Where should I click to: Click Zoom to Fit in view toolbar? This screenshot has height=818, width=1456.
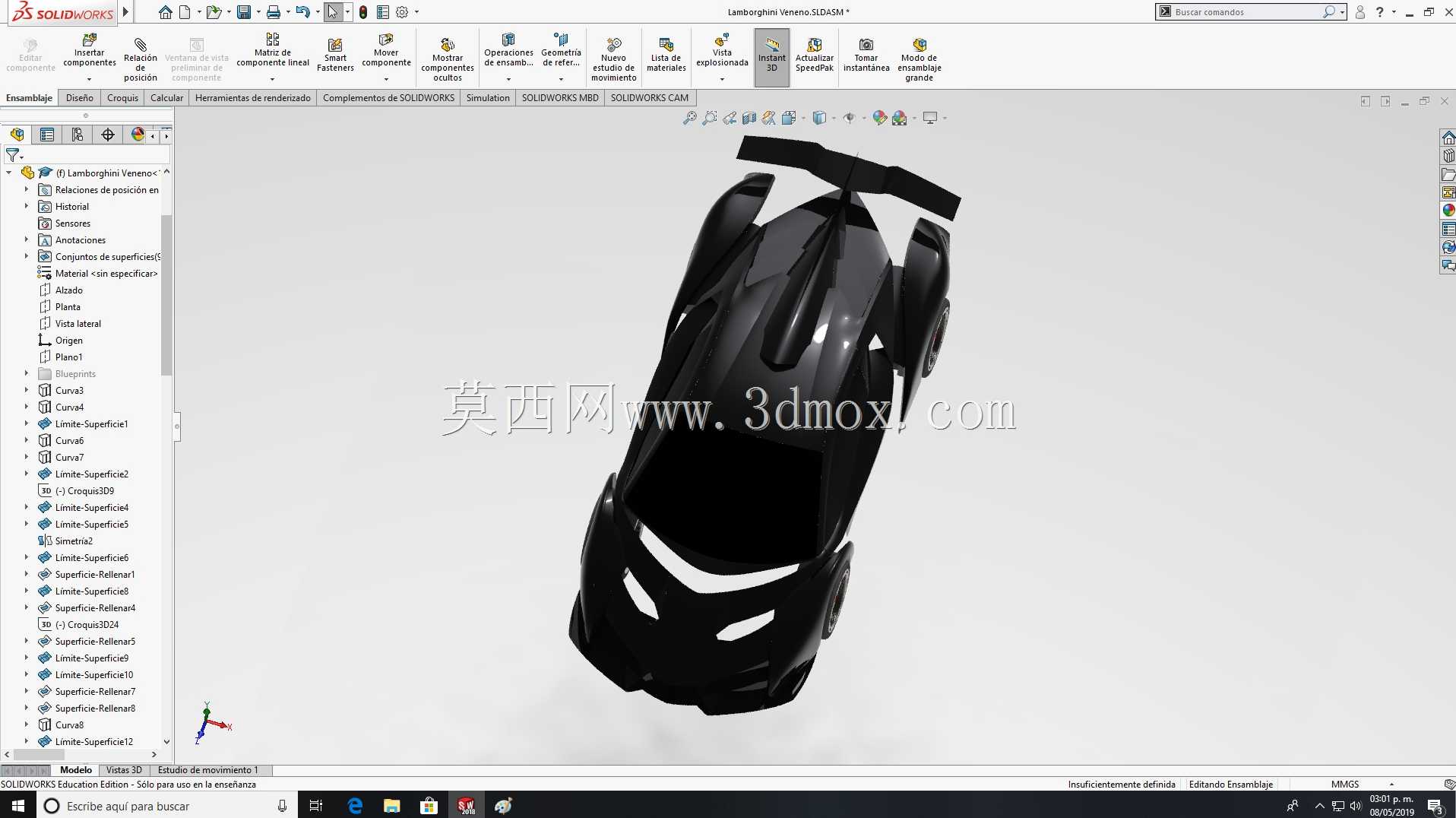tap(689, 118)
